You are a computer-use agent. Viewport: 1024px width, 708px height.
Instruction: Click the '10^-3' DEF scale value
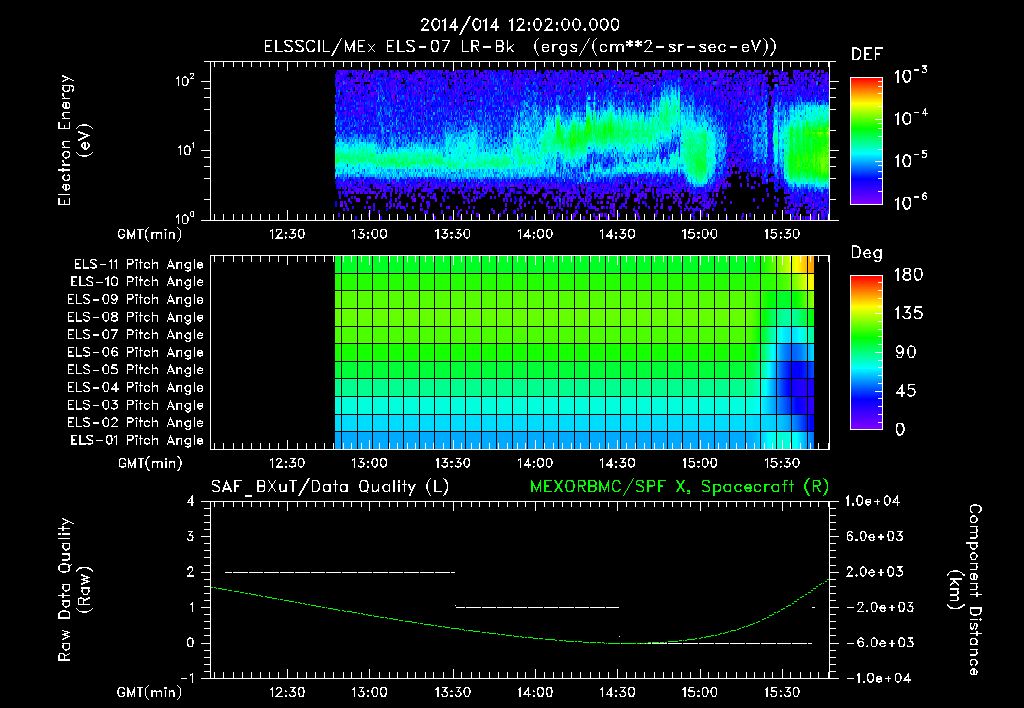pos(910,74)
